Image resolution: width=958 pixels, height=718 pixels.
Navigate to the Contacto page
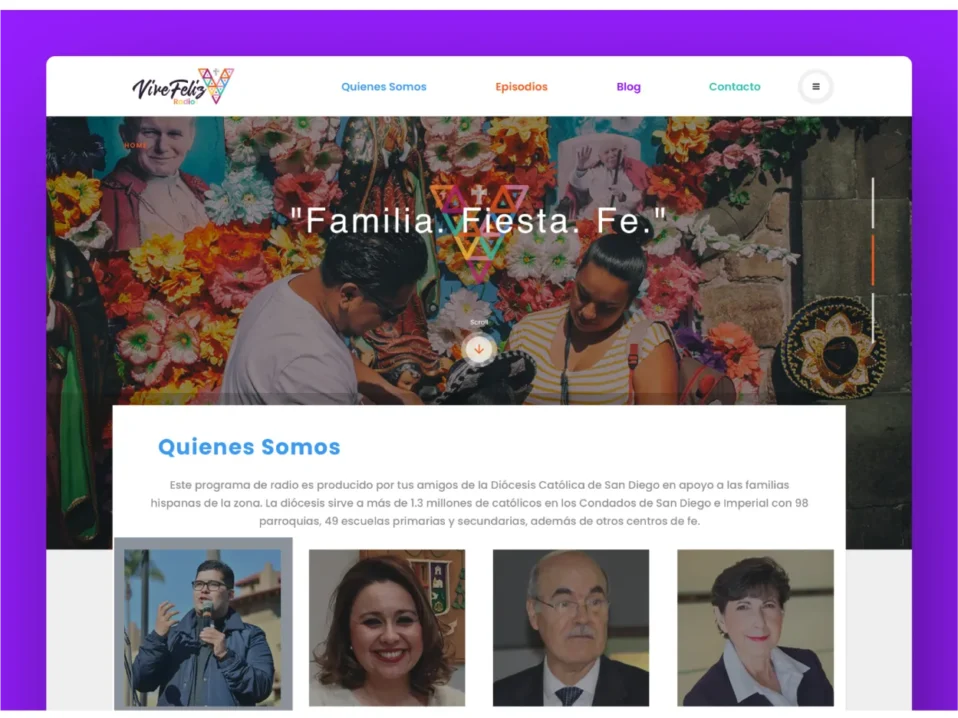pos(734,87)
